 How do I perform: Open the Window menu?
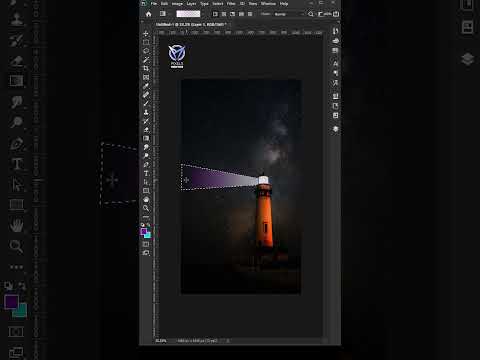(x=268, y=4)
